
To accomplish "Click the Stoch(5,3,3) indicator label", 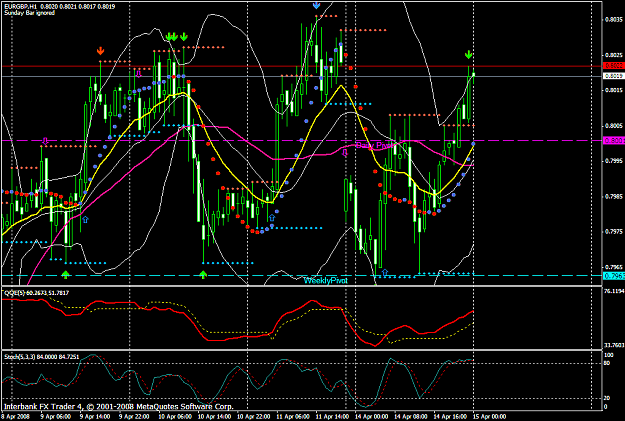I will pyautogui.click(x=41, y=357).
